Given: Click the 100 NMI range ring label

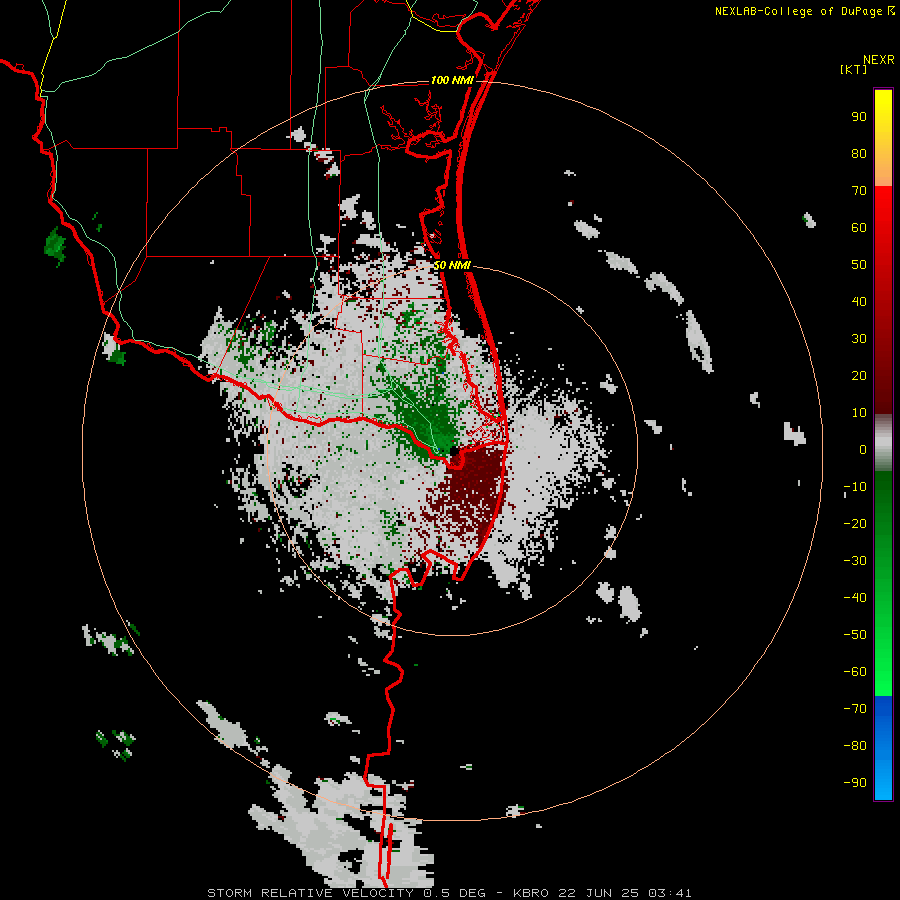Looking at the screenshot, I should 452,80.
